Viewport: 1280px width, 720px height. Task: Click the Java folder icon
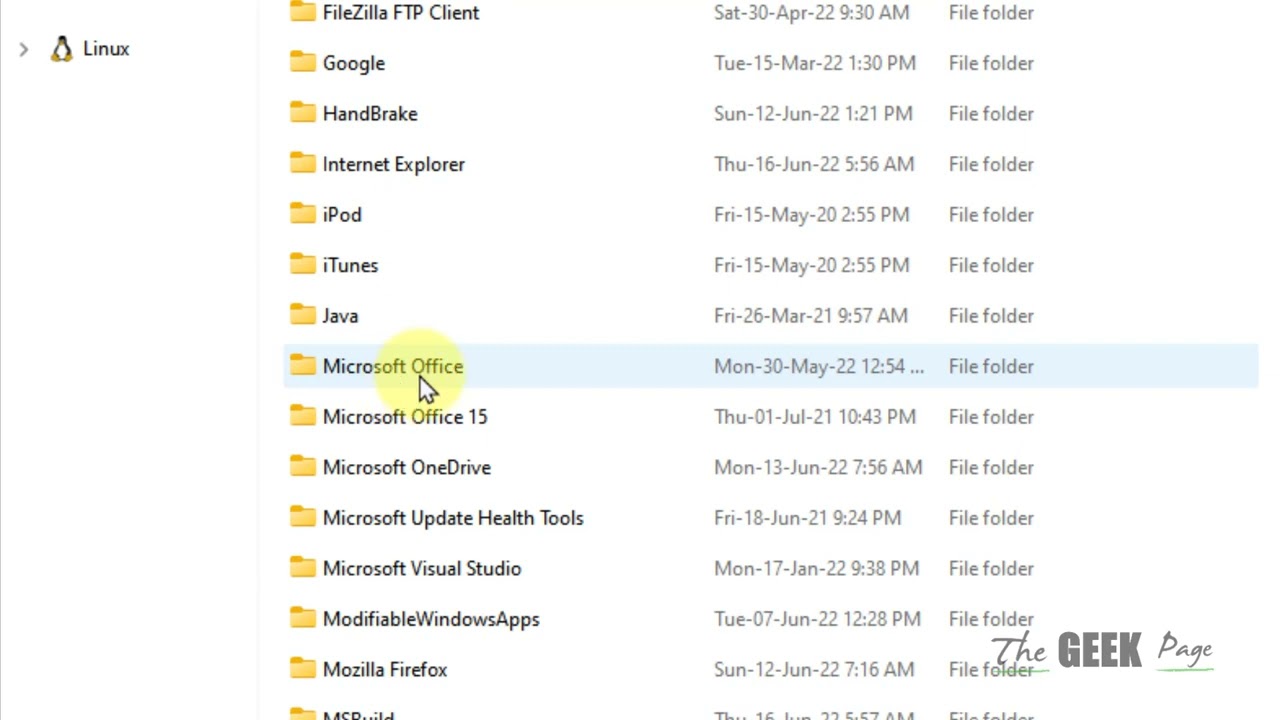(x=303, y=315)
